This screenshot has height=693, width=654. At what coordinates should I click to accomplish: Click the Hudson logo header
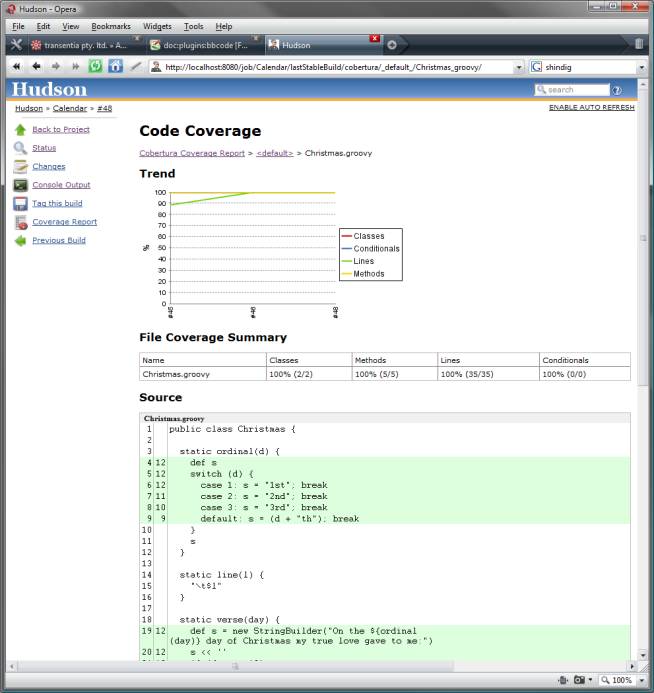49,89
